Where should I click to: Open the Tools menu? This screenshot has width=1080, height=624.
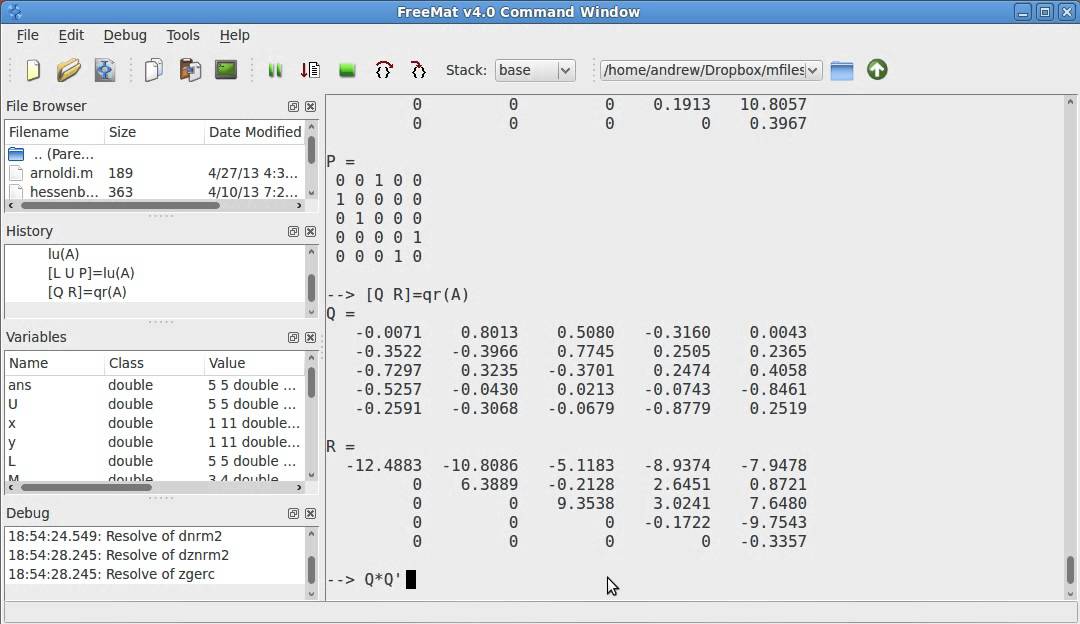click(x=183, y=35)
